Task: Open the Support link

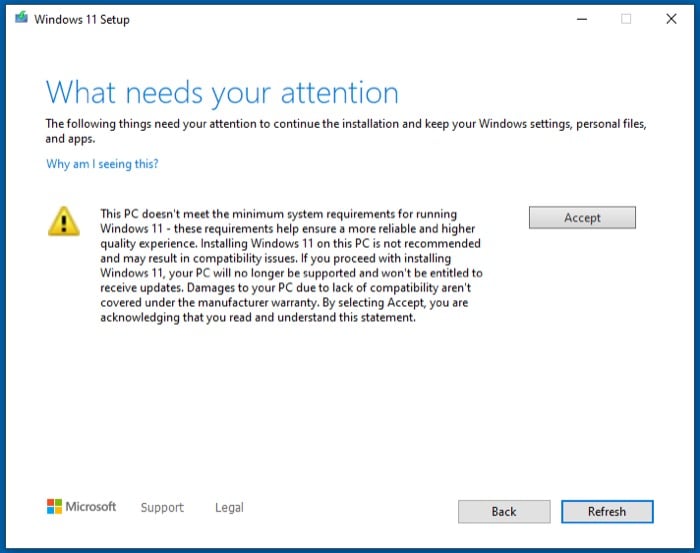Action: 162,507
